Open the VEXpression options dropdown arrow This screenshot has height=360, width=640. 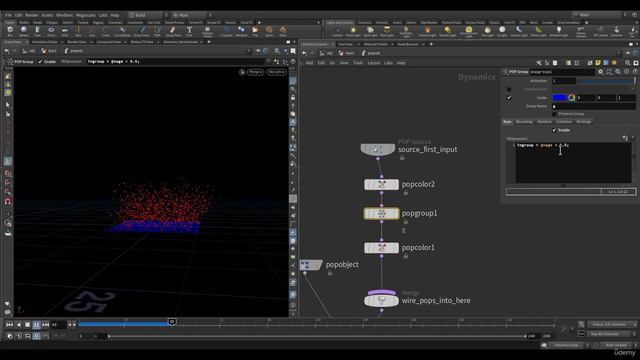pos(633,138)
